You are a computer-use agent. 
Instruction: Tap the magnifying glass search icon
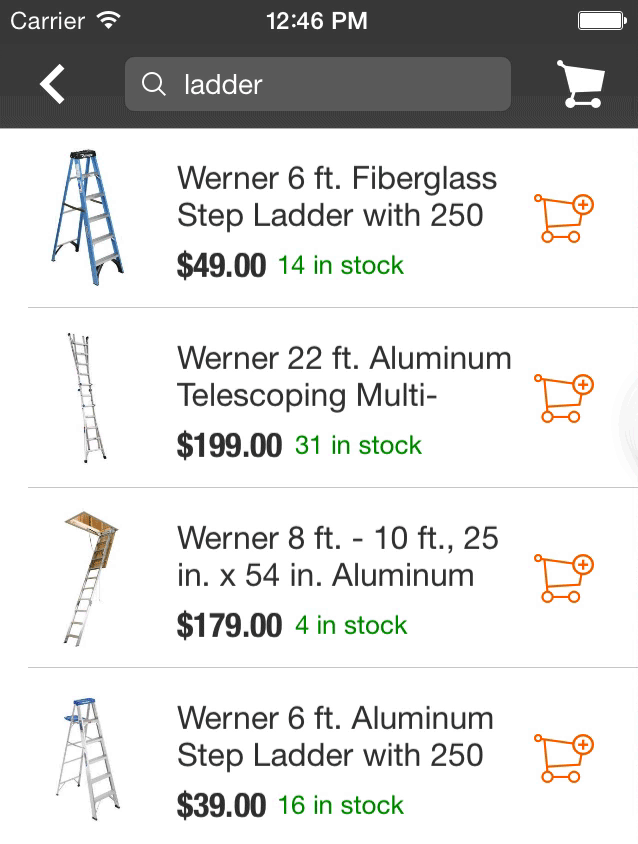point(153,85)
